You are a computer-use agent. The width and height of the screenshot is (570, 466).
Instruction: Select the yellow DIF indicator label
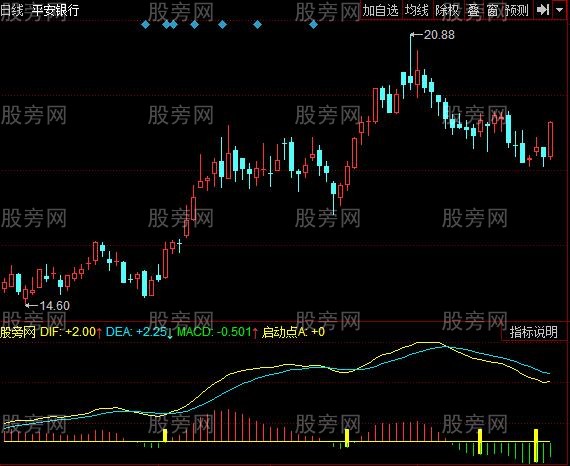[68, 332]
